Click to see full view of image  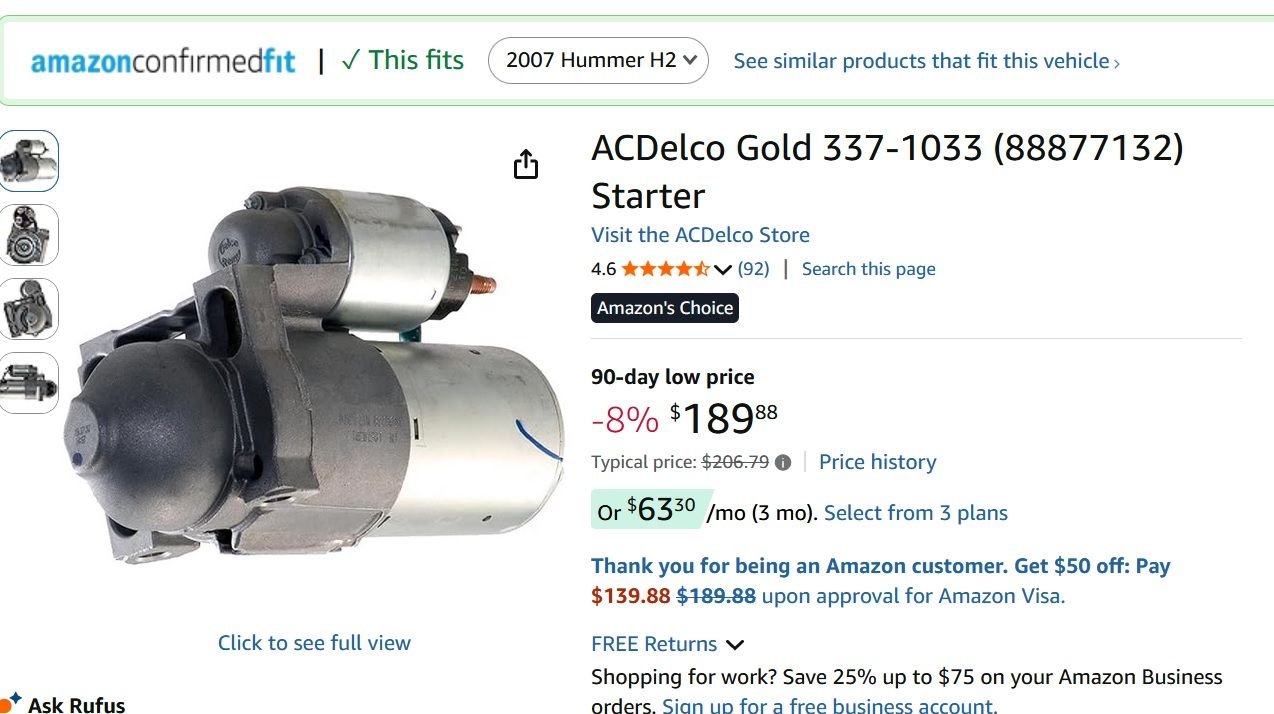pos(314,643)
